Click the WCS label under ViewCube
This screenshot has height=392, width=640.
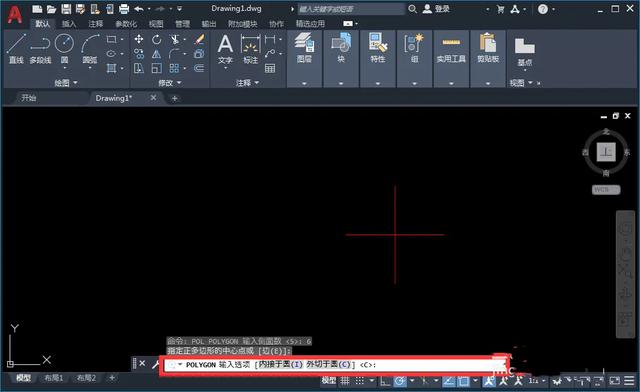[x=606, y=190]
